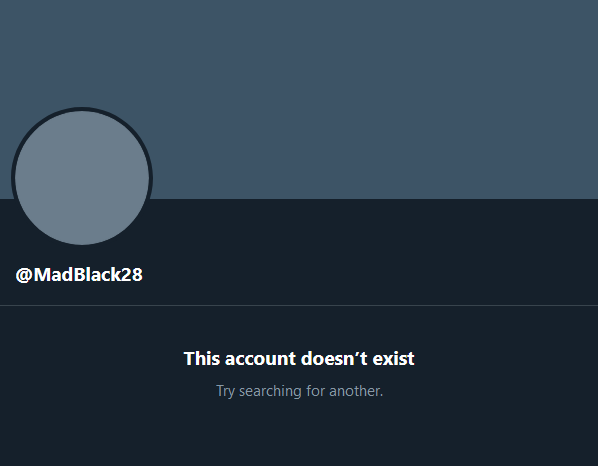Screen dimensions: 598x466
Task: Click the word "Try" in the subtext
Action: click(x=225, y=391)
